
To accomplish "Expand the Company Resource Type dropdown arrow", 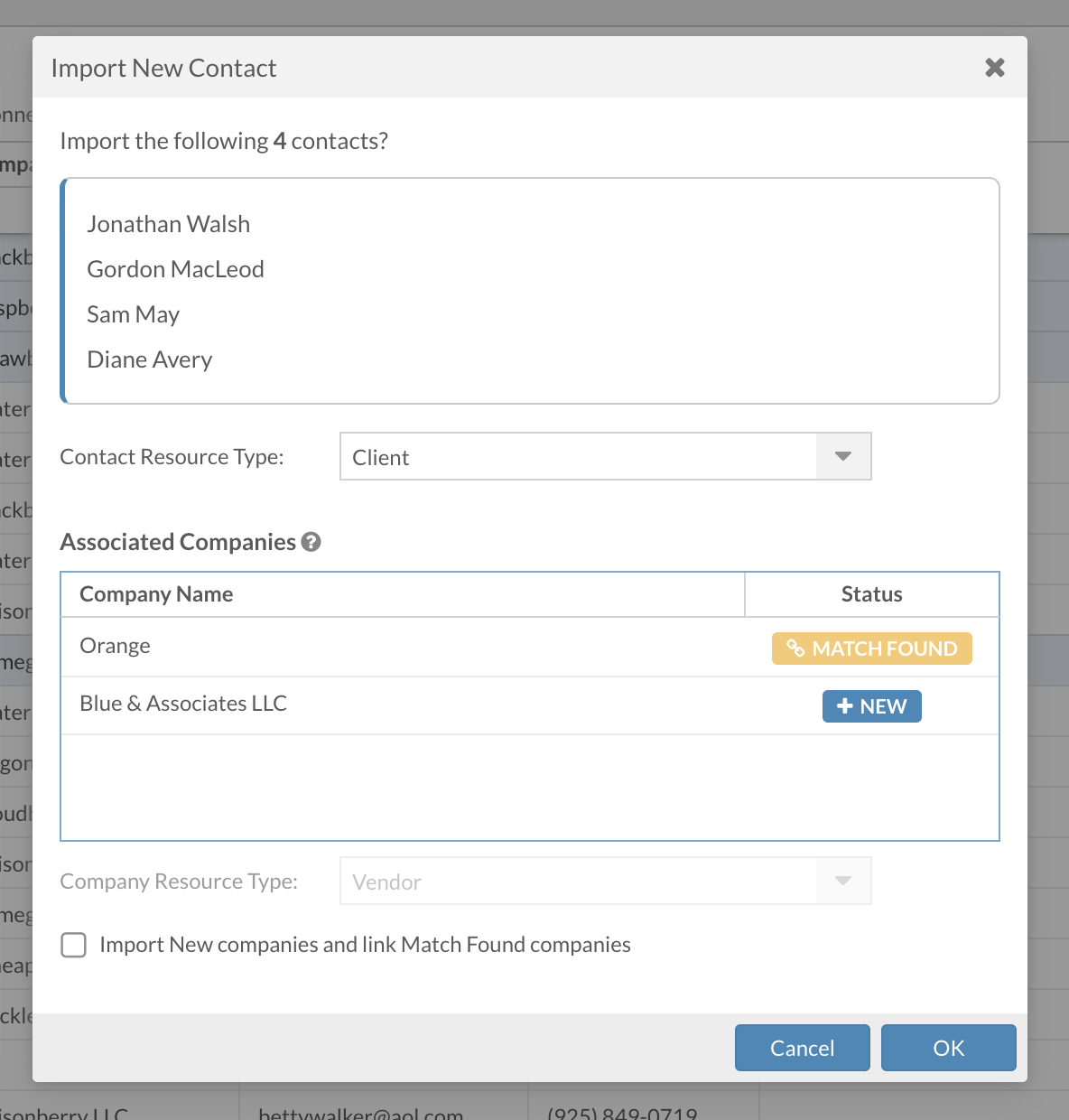I will tap(843, 882).
